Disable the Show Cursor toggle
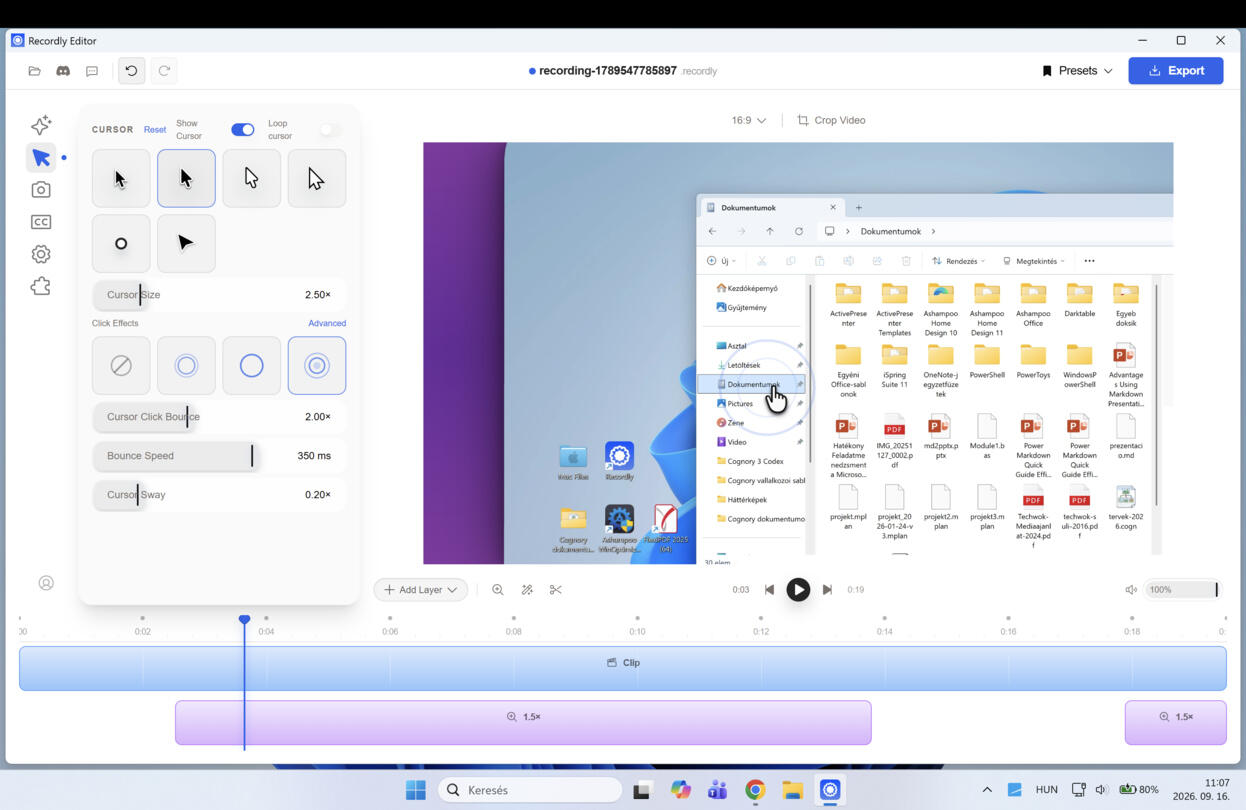 click(243, 130)
